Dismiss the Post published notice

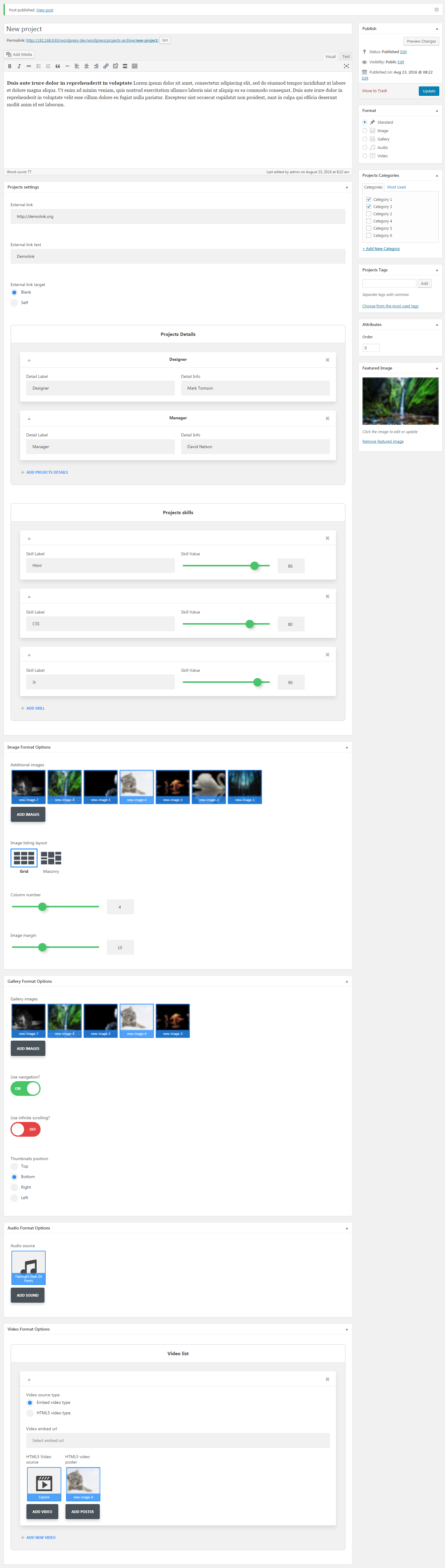pyautogui.click(x=437, y=10)
